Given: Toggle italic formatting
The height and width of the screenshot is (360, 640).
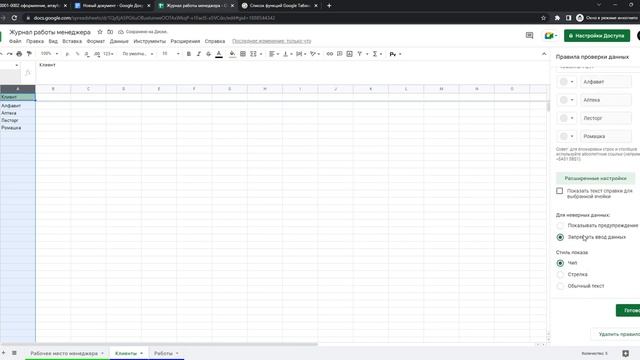Looking at the screenshot, I should point(199,54).
